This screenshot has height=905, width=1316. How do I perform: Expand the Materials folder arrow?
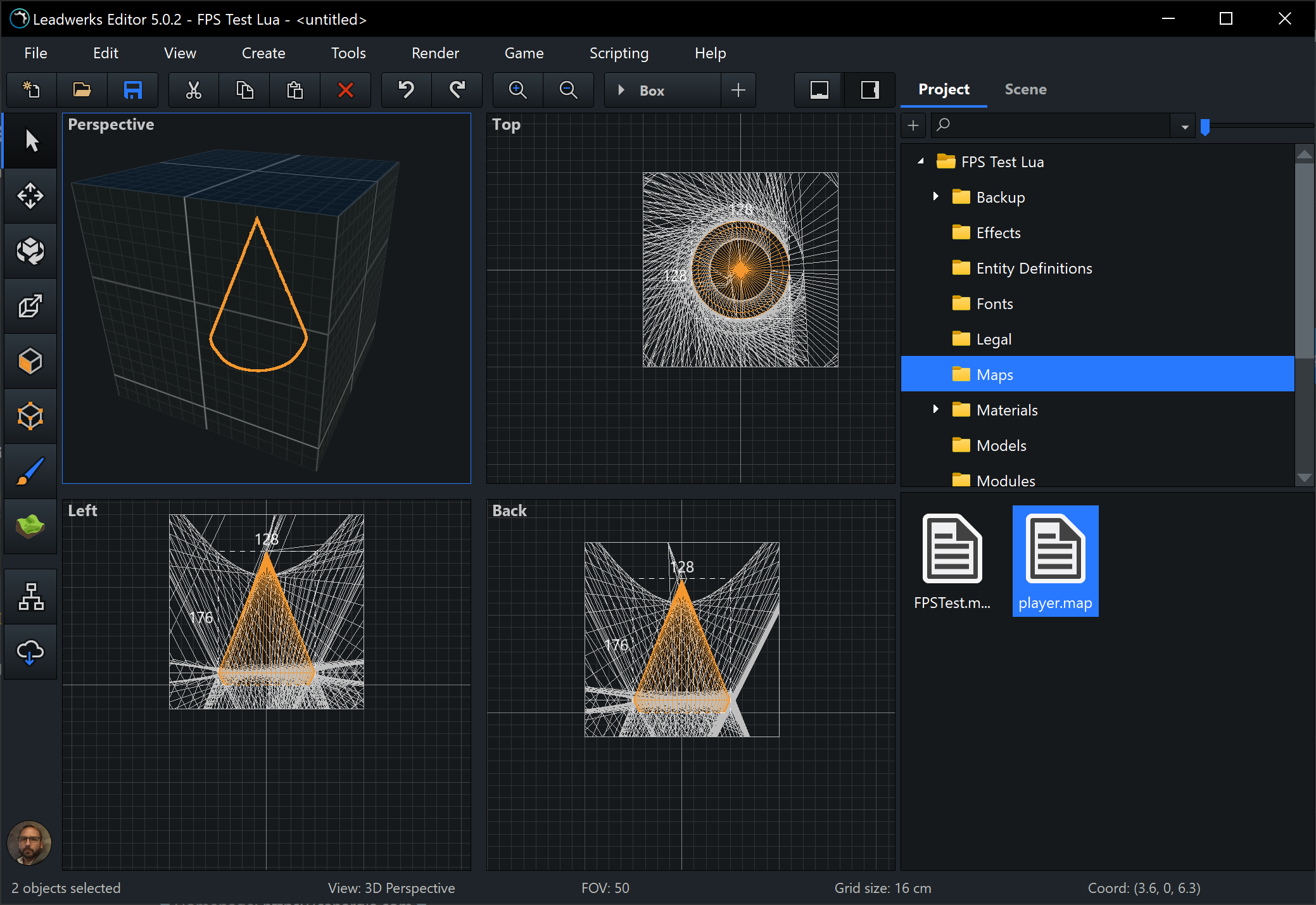pyautogui.click(x=935, y=410)
